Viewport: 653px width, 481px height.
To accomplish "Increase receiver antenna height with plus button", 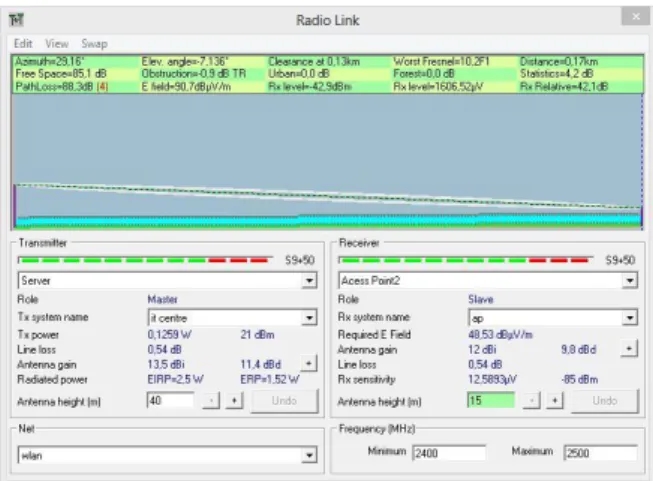I will 555,401.
